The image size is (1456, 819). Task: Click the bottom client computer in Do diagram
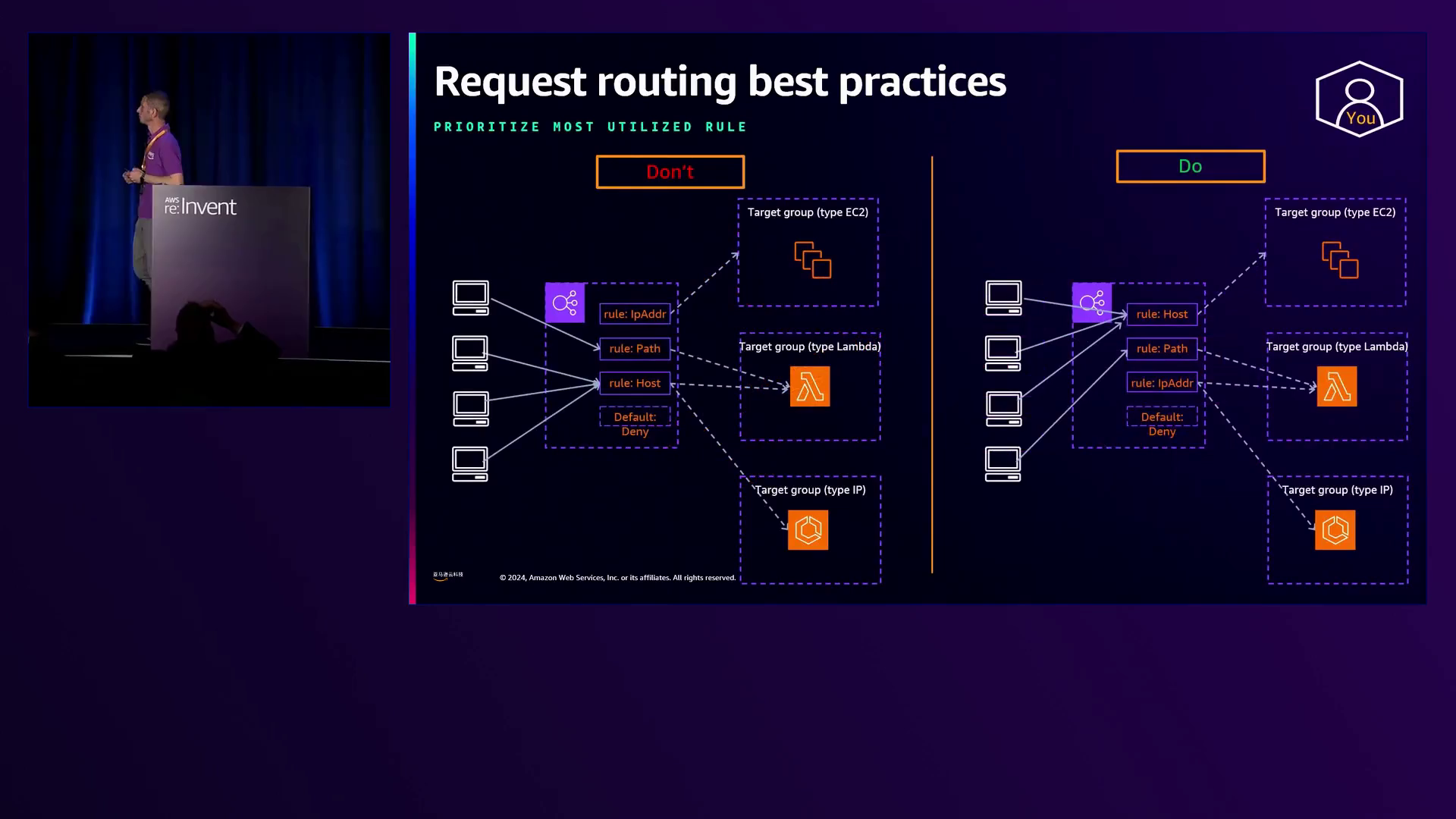coord(1003,464)
